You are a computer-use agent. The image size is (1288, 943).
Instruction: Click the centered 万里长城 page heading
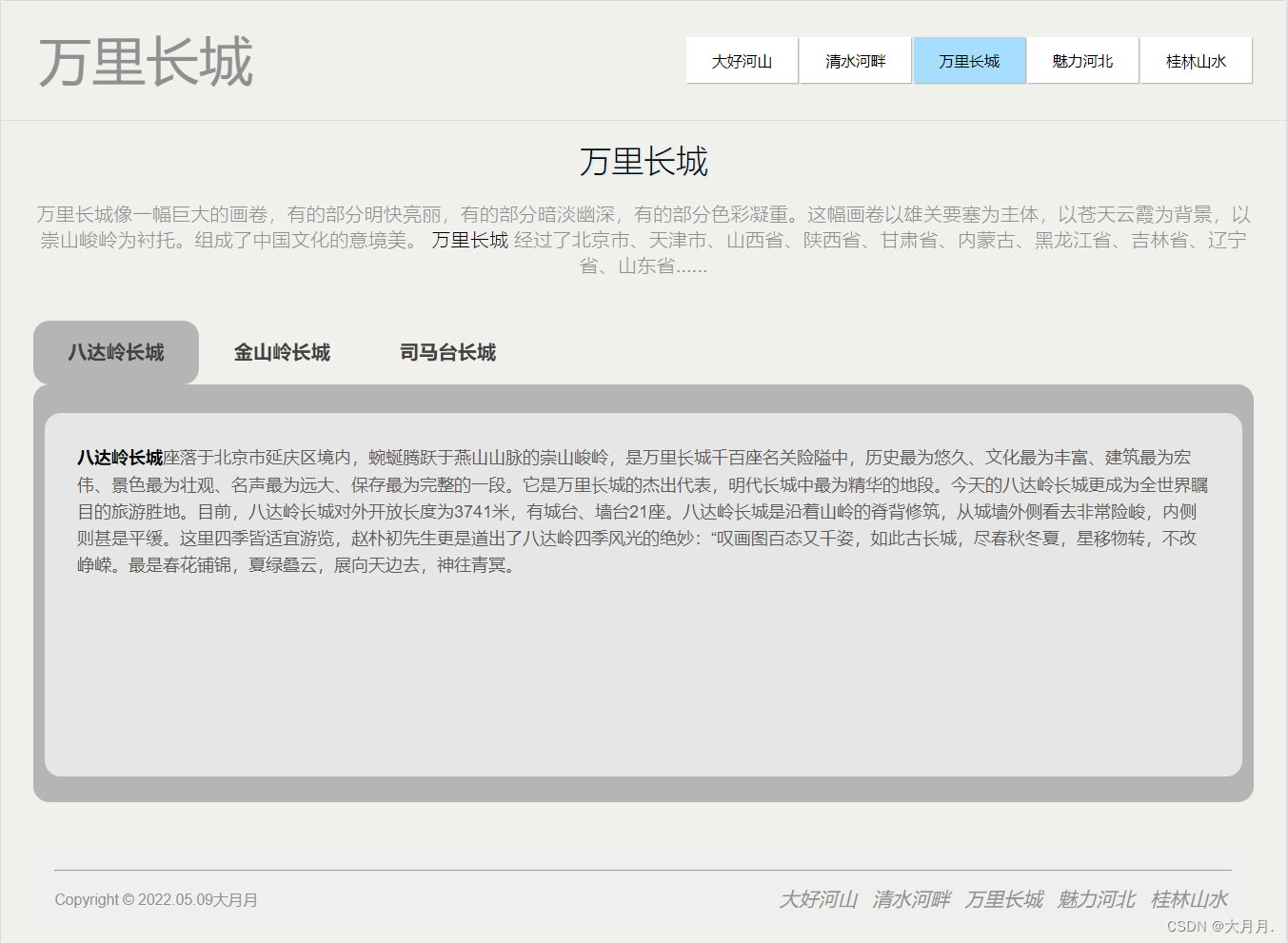coord(644,162)
